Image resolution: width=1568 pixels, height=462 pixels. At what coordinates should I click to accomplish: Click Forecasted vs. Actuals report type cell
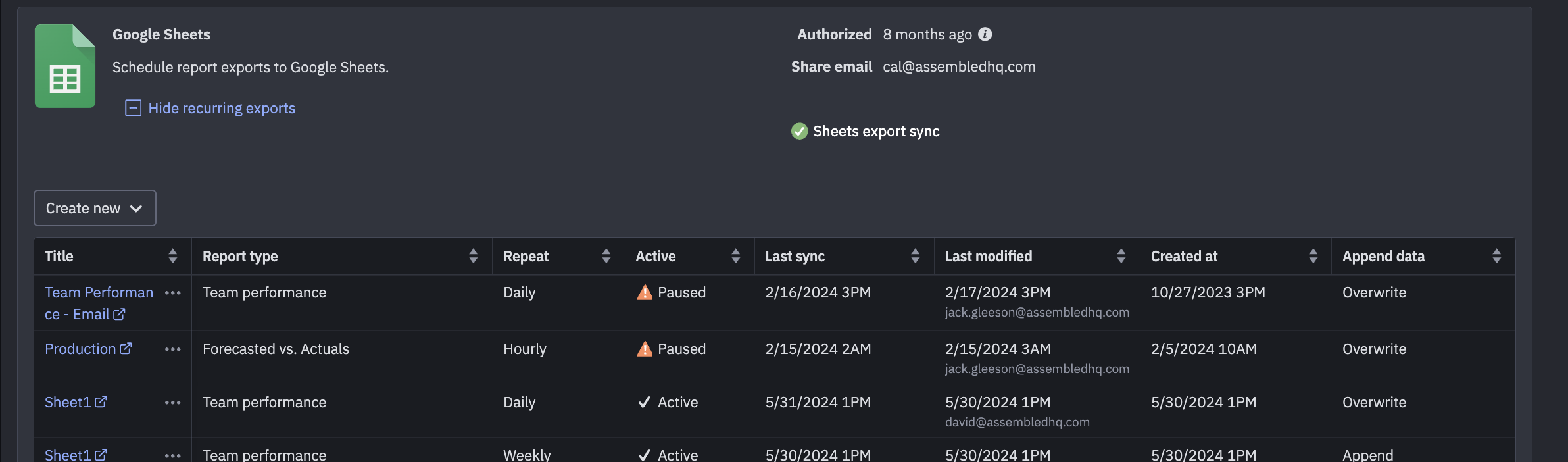coord(276,349)
